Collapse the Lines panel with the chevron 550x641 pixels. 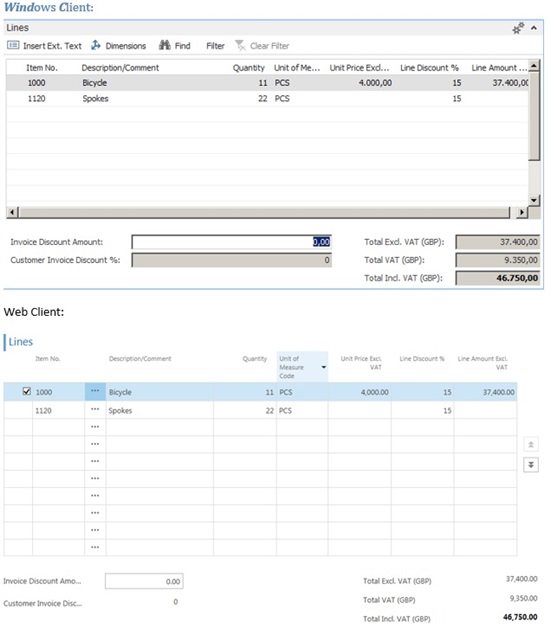point(534,28)
